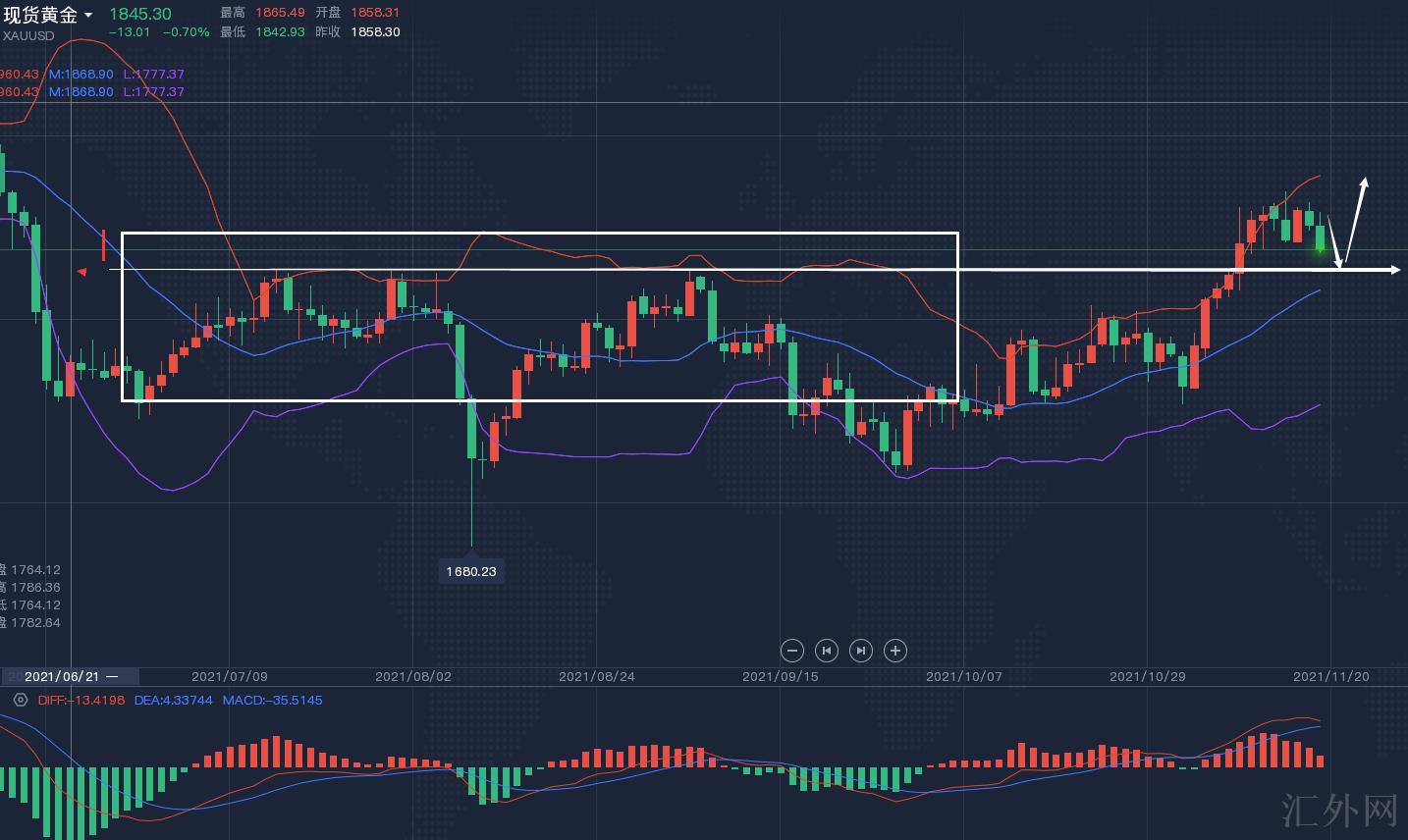Click the current price 1845.30
This screenshot has width=1408, height=840.
(x=139, y=14)
